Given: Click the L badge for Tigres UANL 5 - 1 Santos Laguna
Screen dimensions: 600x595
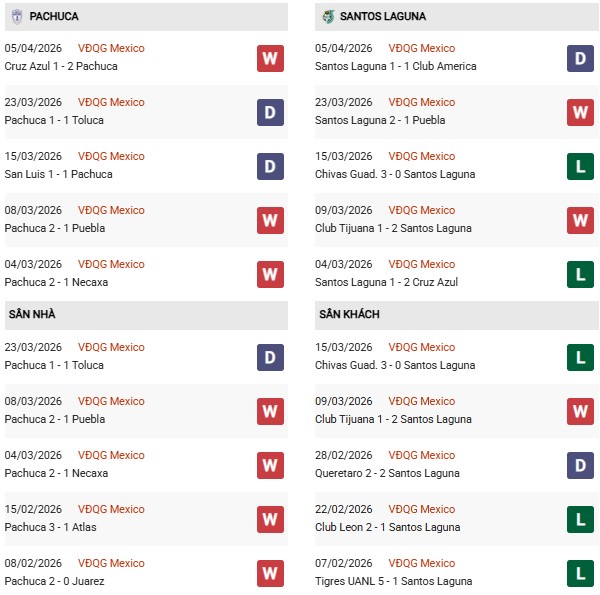Looking at the screenshot, I should [580, 573].
